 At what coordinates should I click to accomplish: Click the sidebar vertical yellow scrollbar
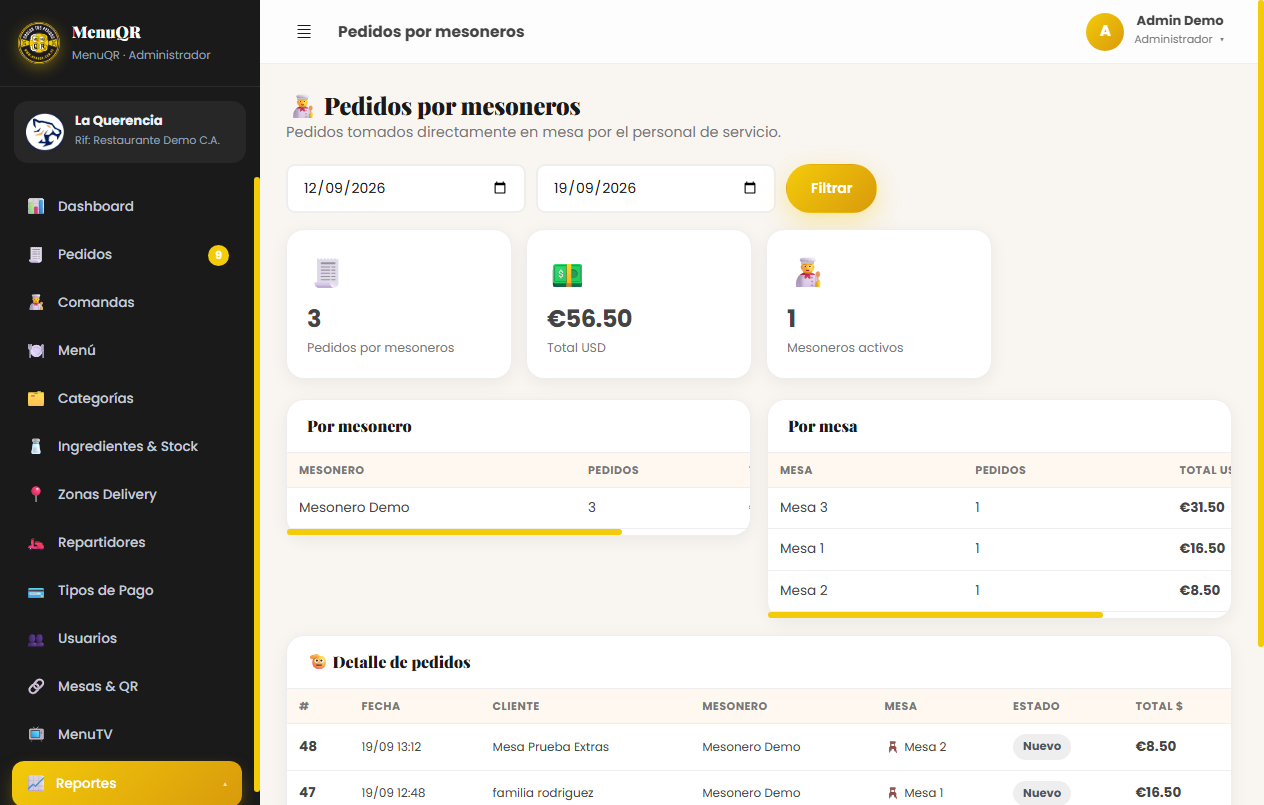pos(256,484)
